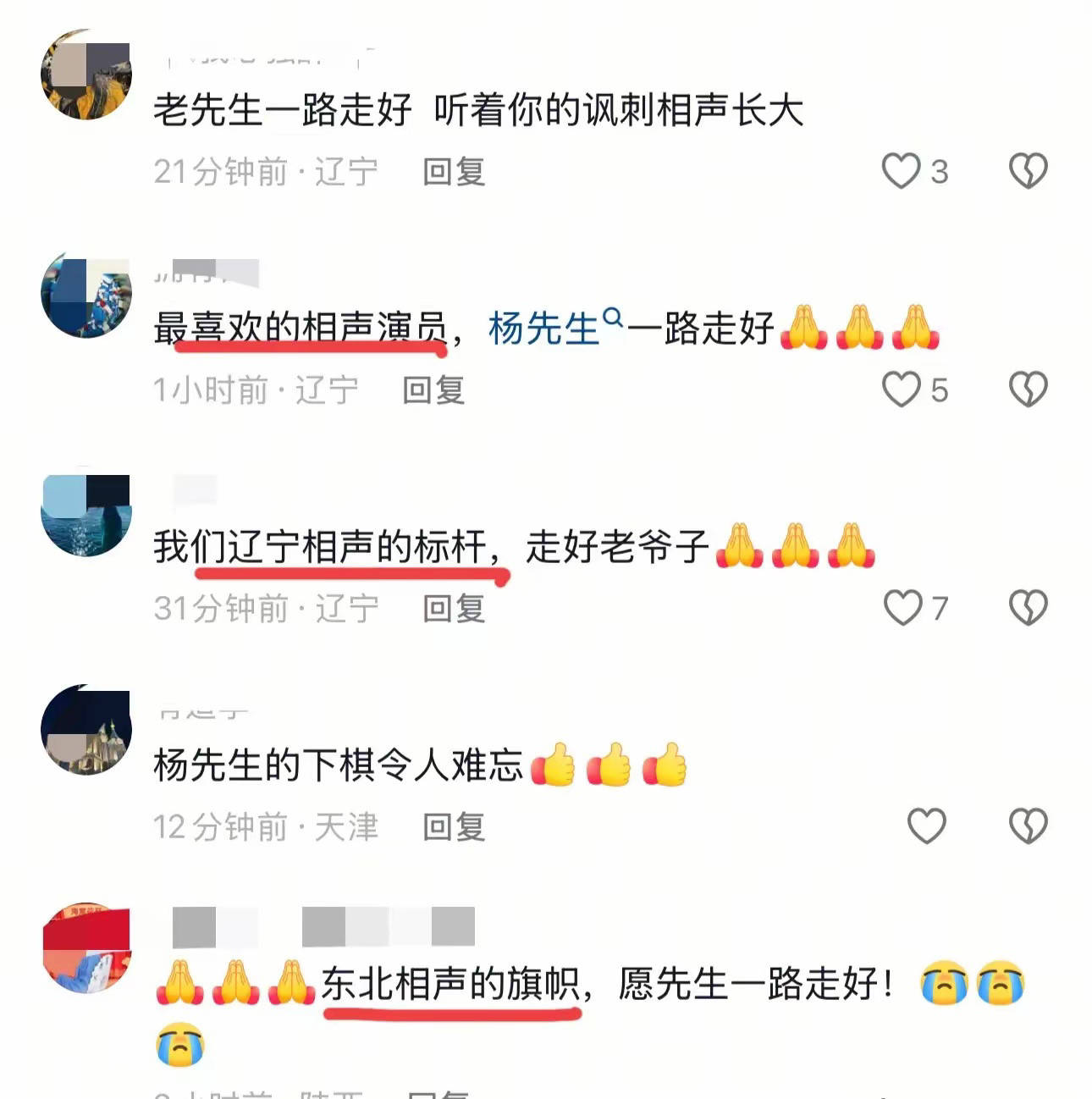The height and width of the screenshot is (1099, 1092).
Task: Reply to the comment posted 1小时前
Action: click(x=433, y=390)
